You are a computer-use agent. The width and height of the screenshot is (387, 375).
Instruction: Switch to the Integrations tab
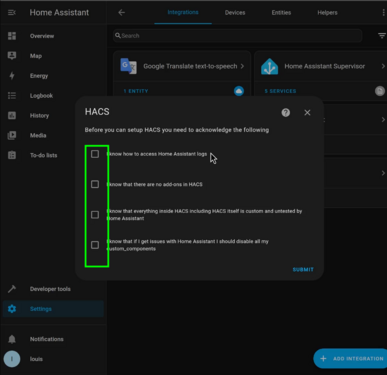(x=183, y=12)
